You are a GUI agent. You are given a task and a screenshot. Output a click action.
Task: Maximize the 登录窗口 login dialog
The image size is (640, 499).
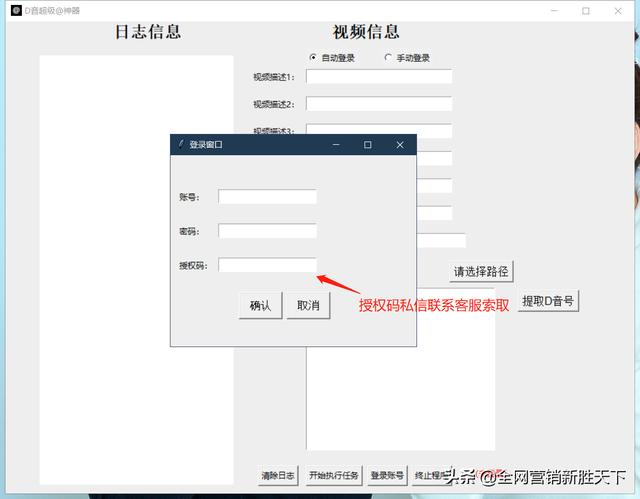pos(367,145)
